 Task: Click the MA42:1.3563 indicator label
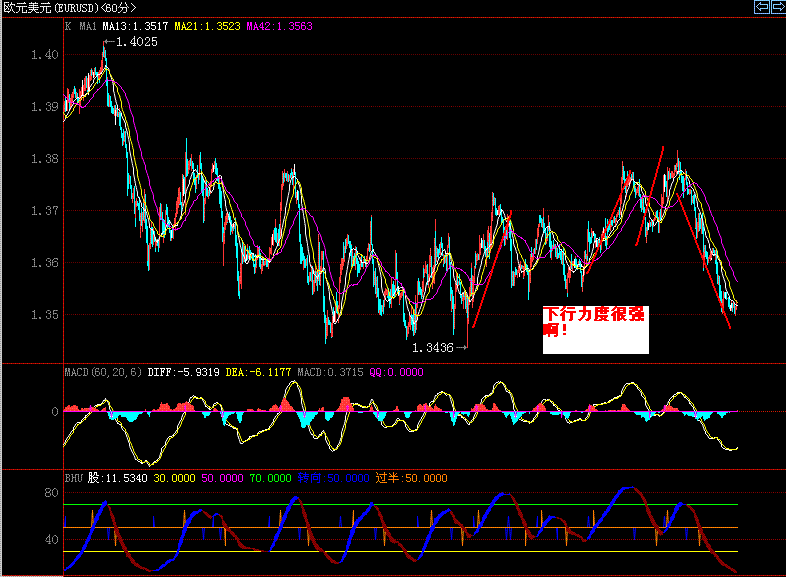click(x=280, y=26)
